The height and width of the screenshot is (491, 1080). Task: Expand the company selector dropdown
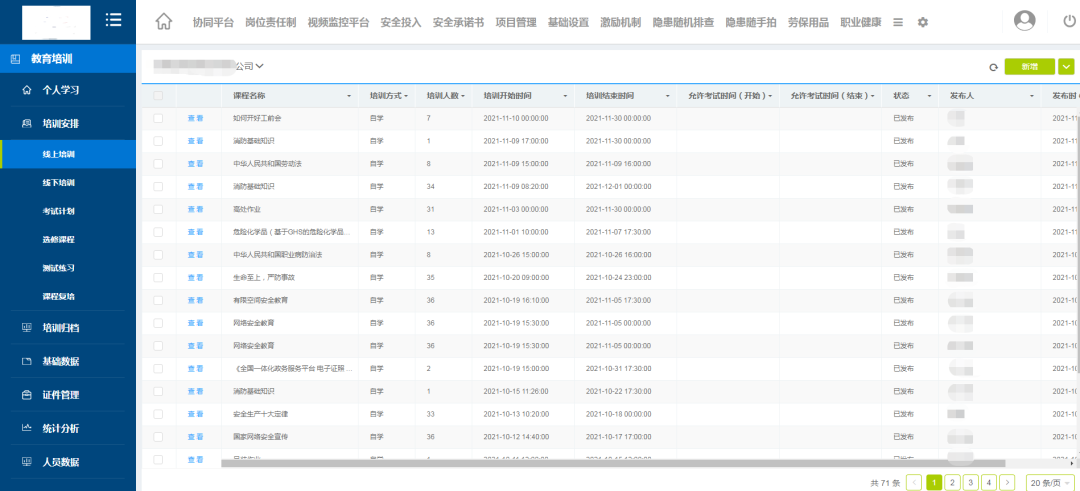click(259, 66)
